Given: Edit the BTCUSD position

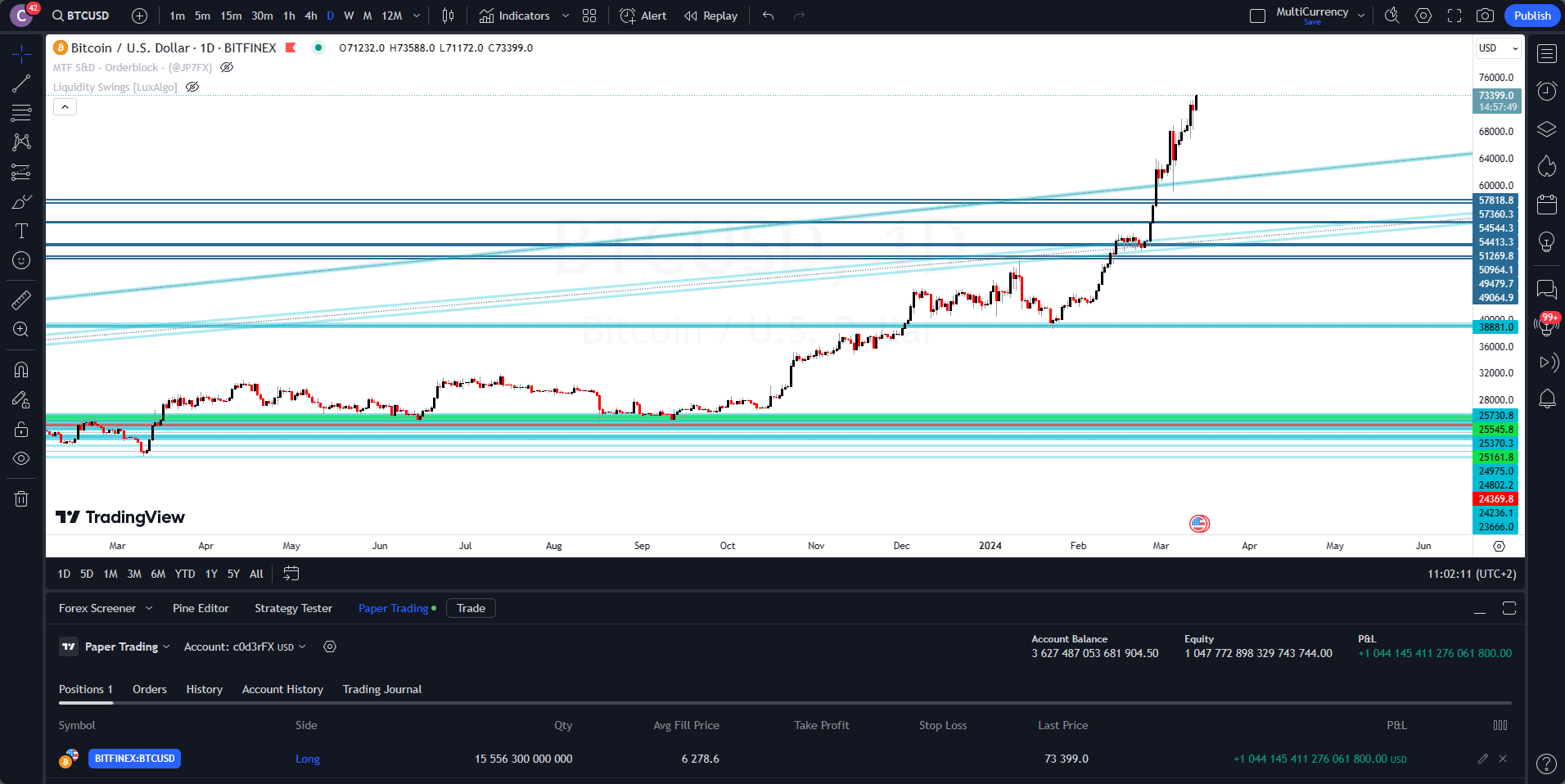Looking at the screenshot, I should 1482,759.
